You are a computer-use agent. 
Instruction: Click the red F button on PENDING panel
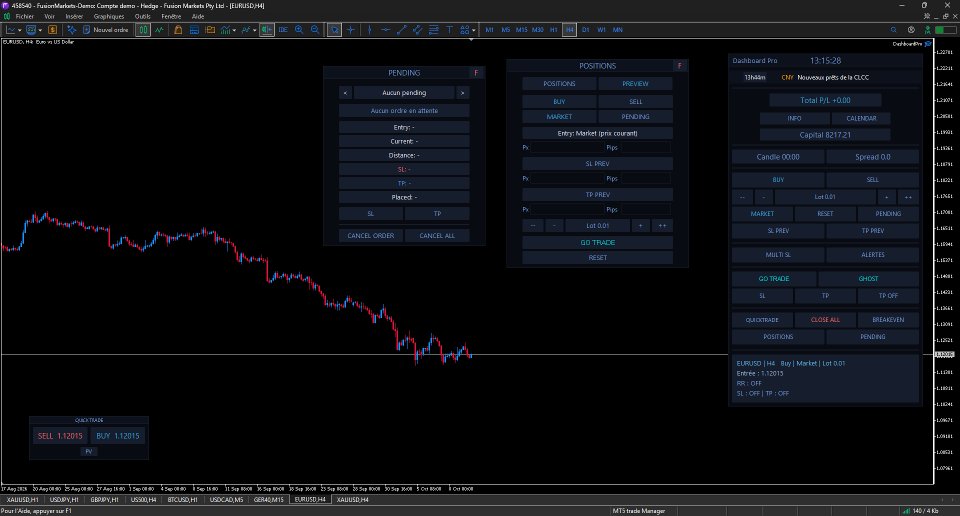476,73
